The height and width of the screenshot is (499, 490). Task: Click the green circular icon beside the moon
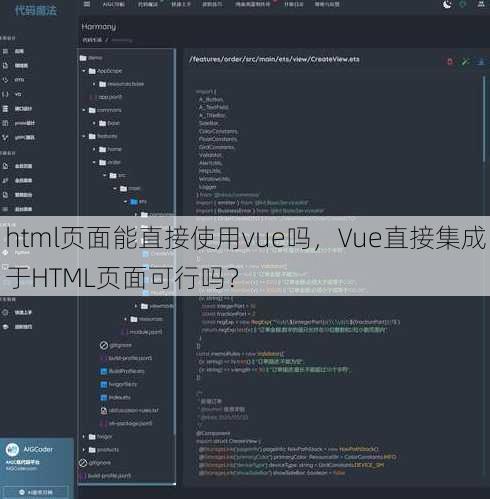point(463,4)
